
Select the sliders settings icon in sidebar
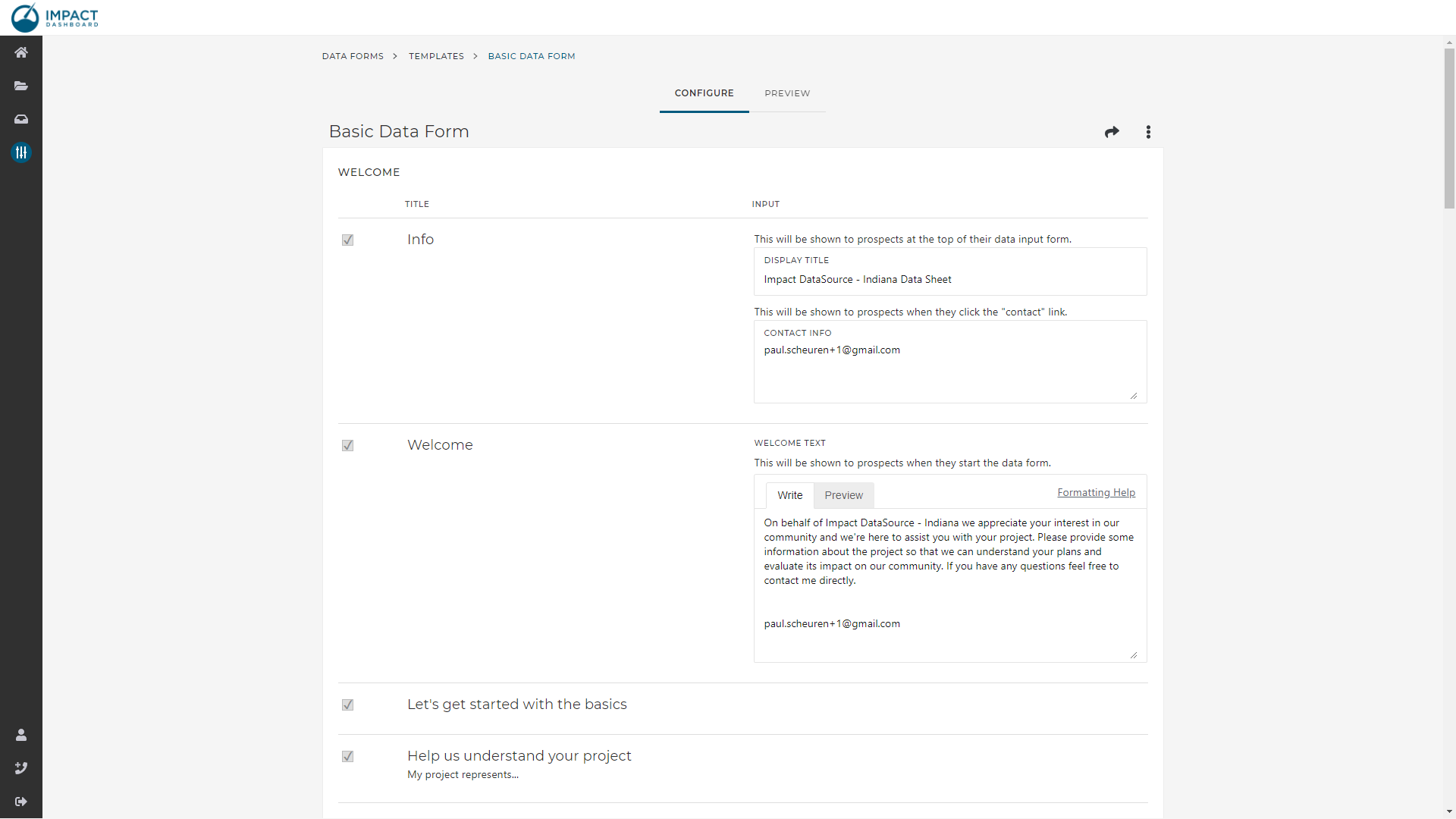point(21,152)
